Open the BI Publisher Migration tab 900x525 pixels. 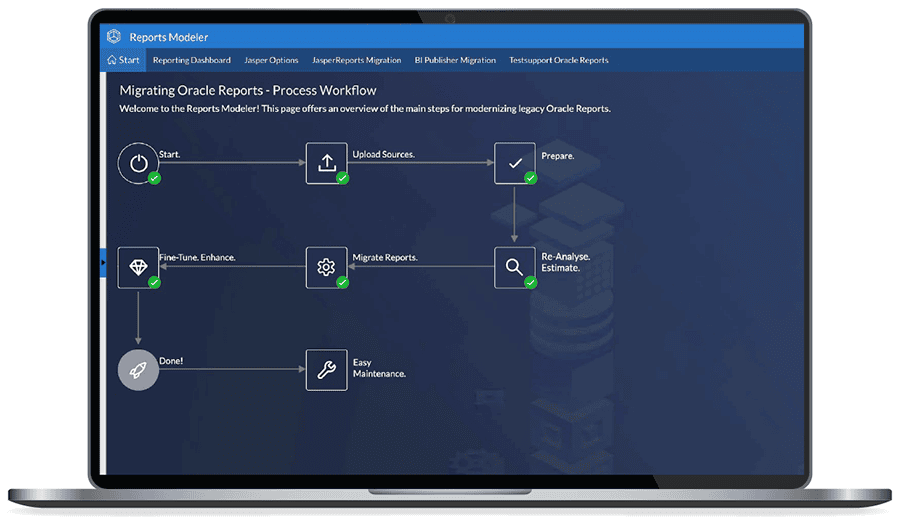455,60
